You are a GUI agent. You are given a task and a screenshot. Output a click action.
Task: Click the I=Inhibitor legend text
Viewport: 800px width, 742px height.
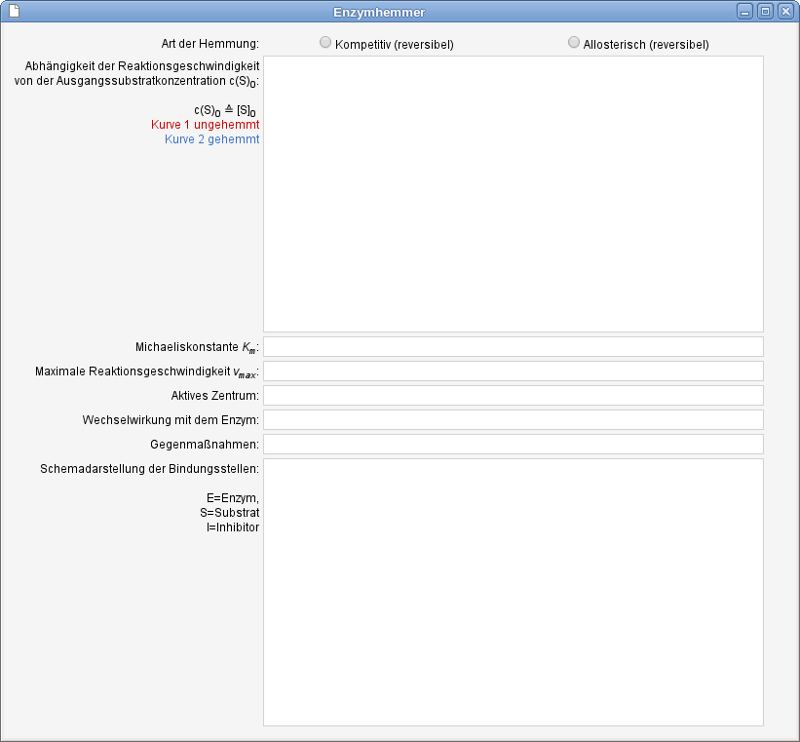(x=233, y=527)
